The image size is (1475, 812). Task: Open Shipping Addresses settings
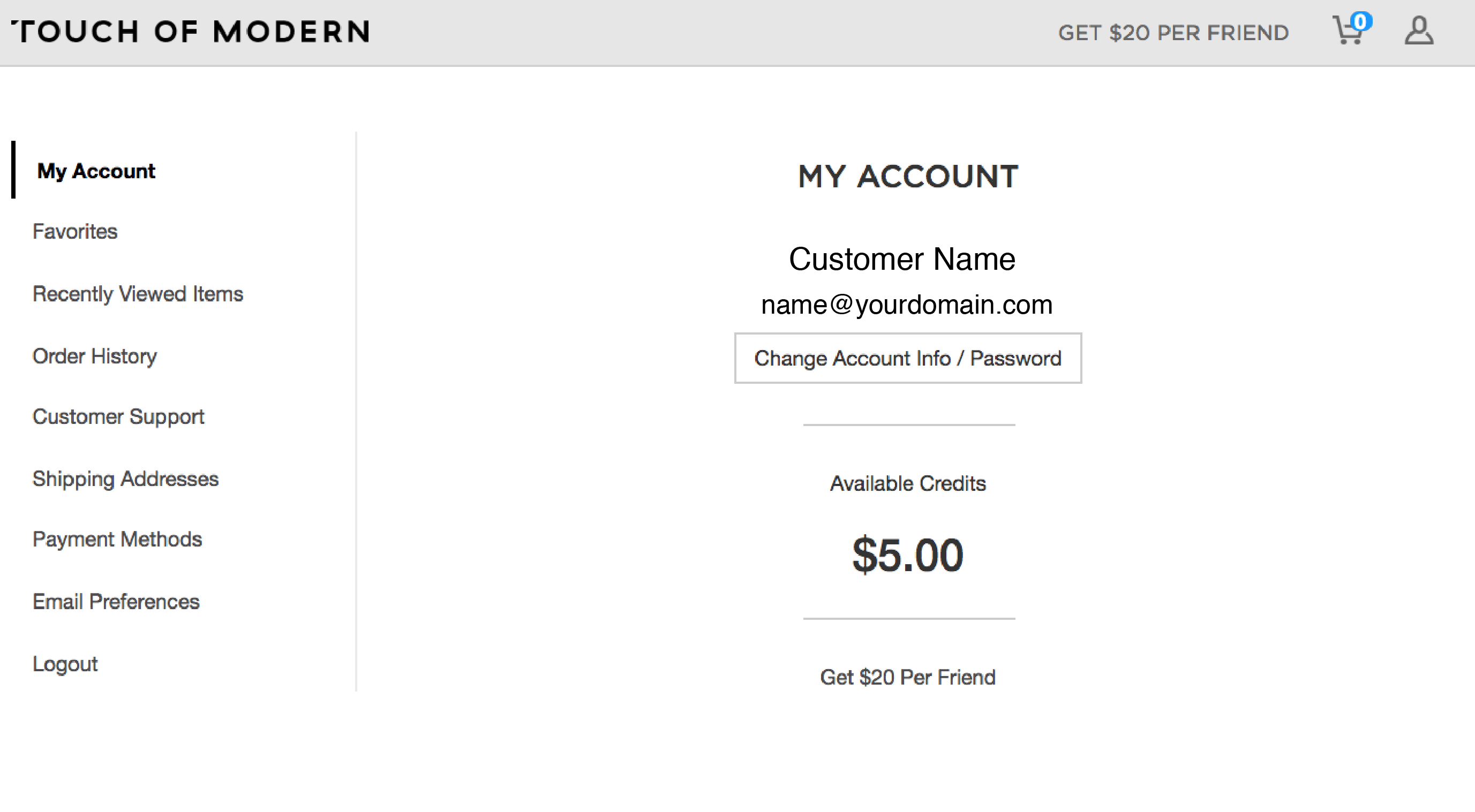click(x=125, y=479)
